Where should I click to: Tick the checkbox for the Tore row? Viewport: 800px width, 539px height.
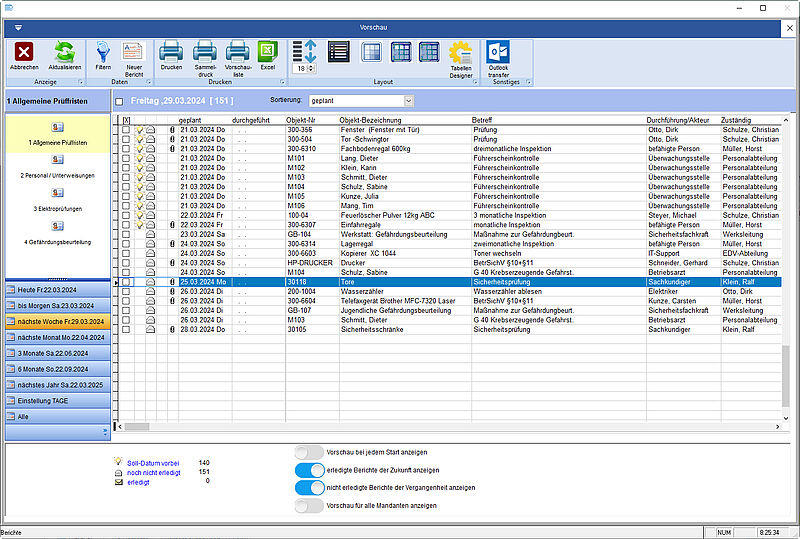tap(126, 283)
